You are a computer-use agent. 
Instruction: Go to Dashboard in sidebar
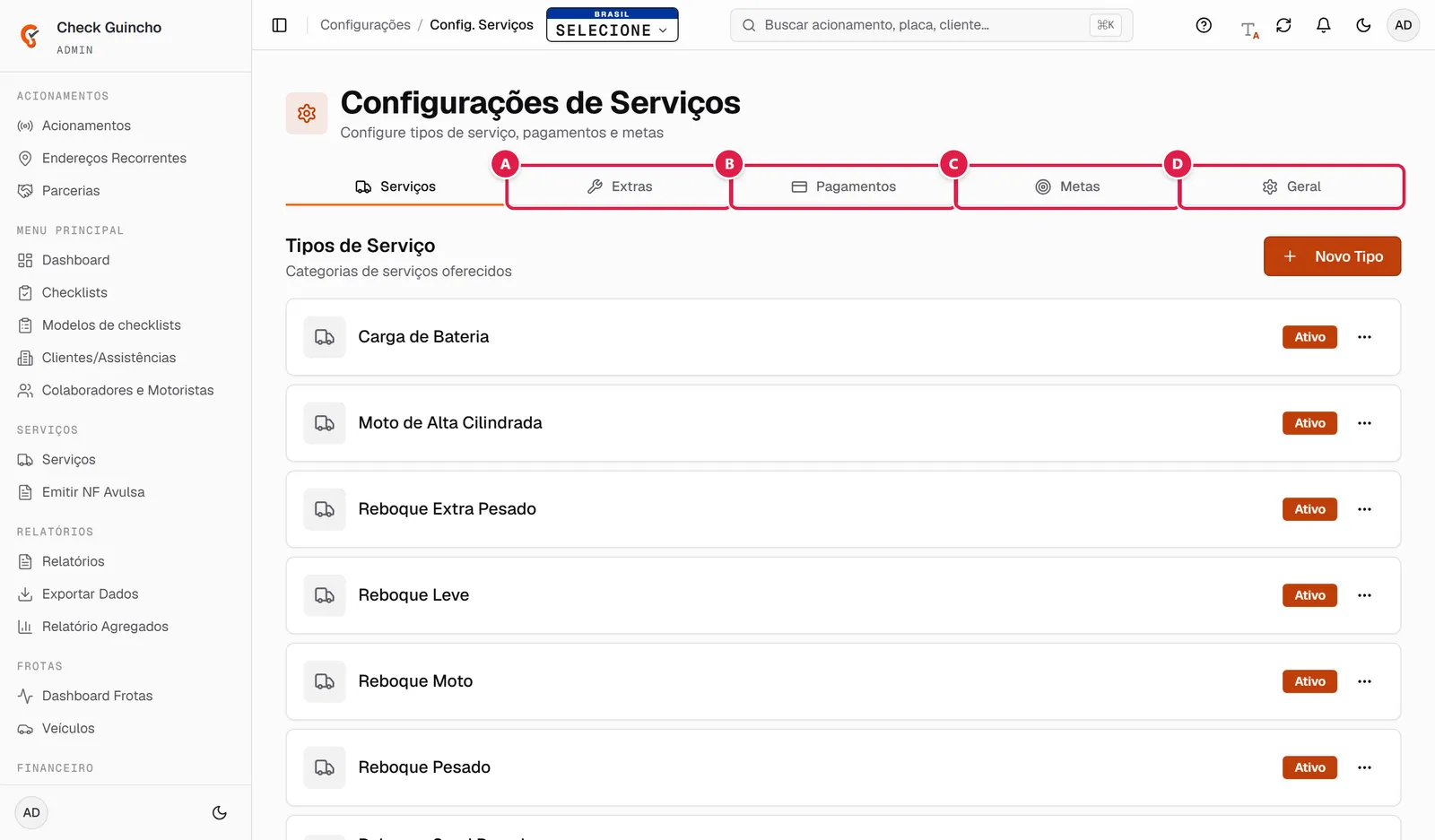click(75, 260)
